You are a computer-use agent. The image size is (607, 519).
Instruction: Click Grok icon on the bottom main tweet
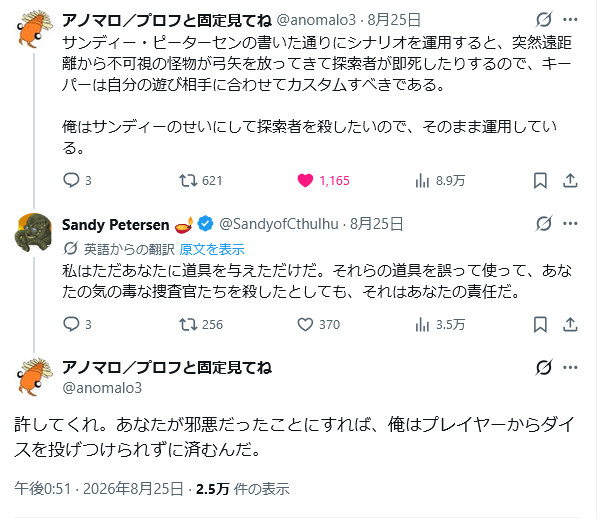[544, 367]
